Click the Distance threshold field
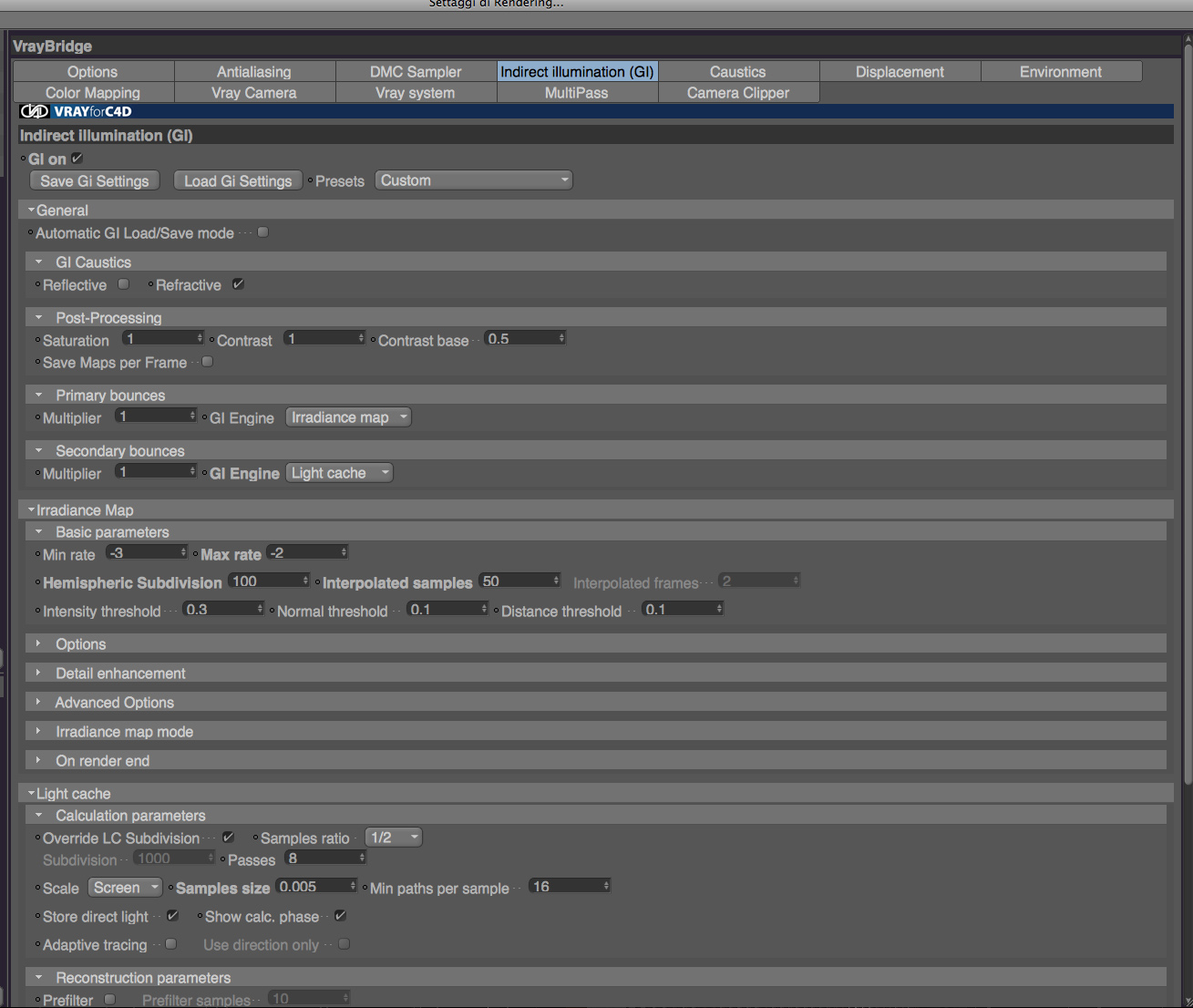1193x1008 pixels. (684, 610)
